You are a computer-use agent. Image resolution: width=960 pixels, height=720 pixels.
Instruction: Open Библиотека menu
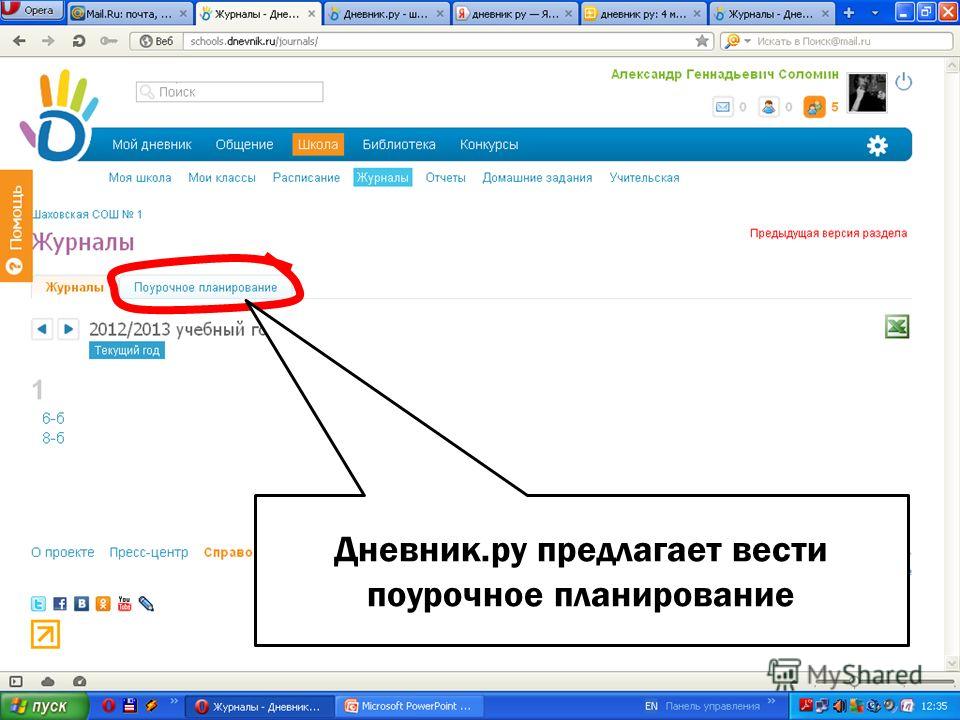[x=399, y=145]
